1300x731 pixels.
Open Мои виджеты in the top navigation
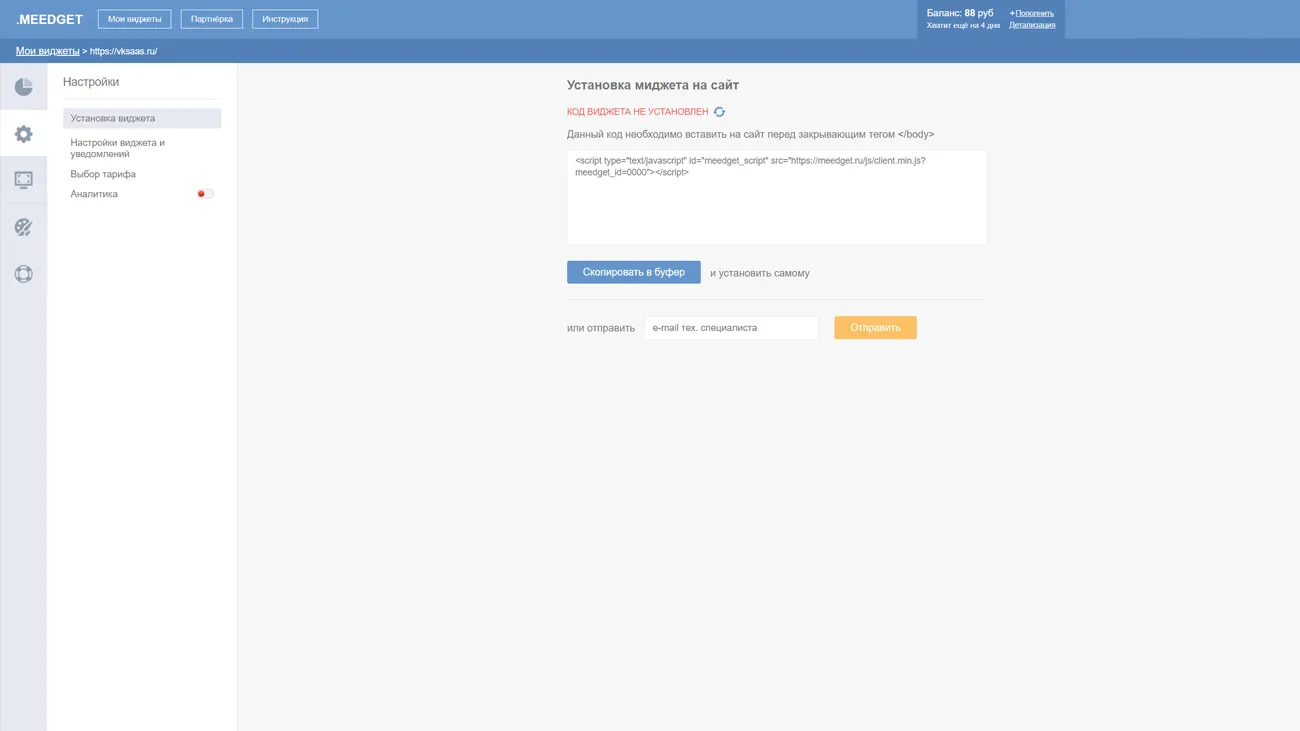pyautogui.click(x=134, y=19)
